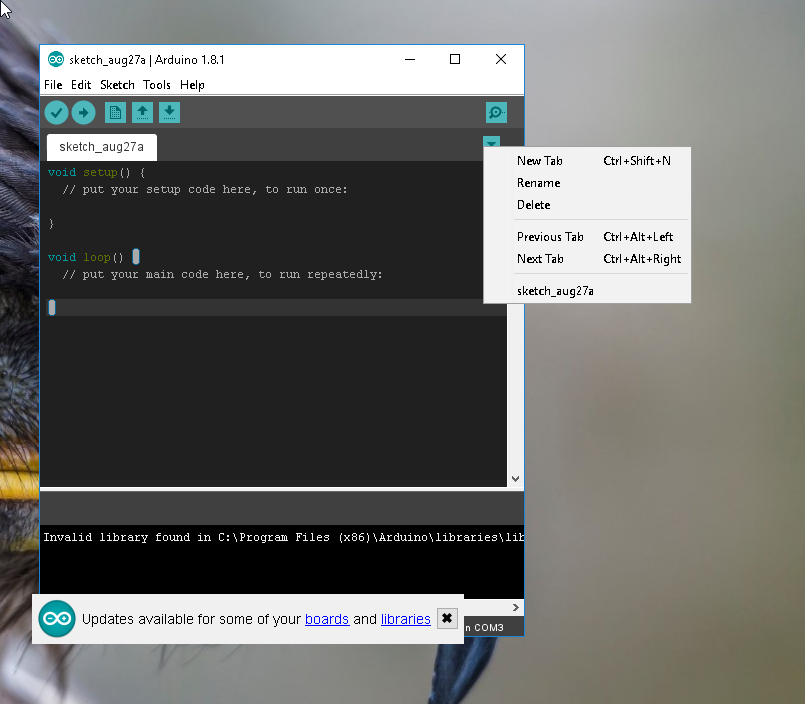Switch to the sketch_aug27a editor tab
The image size is (805, 704).
102,147
